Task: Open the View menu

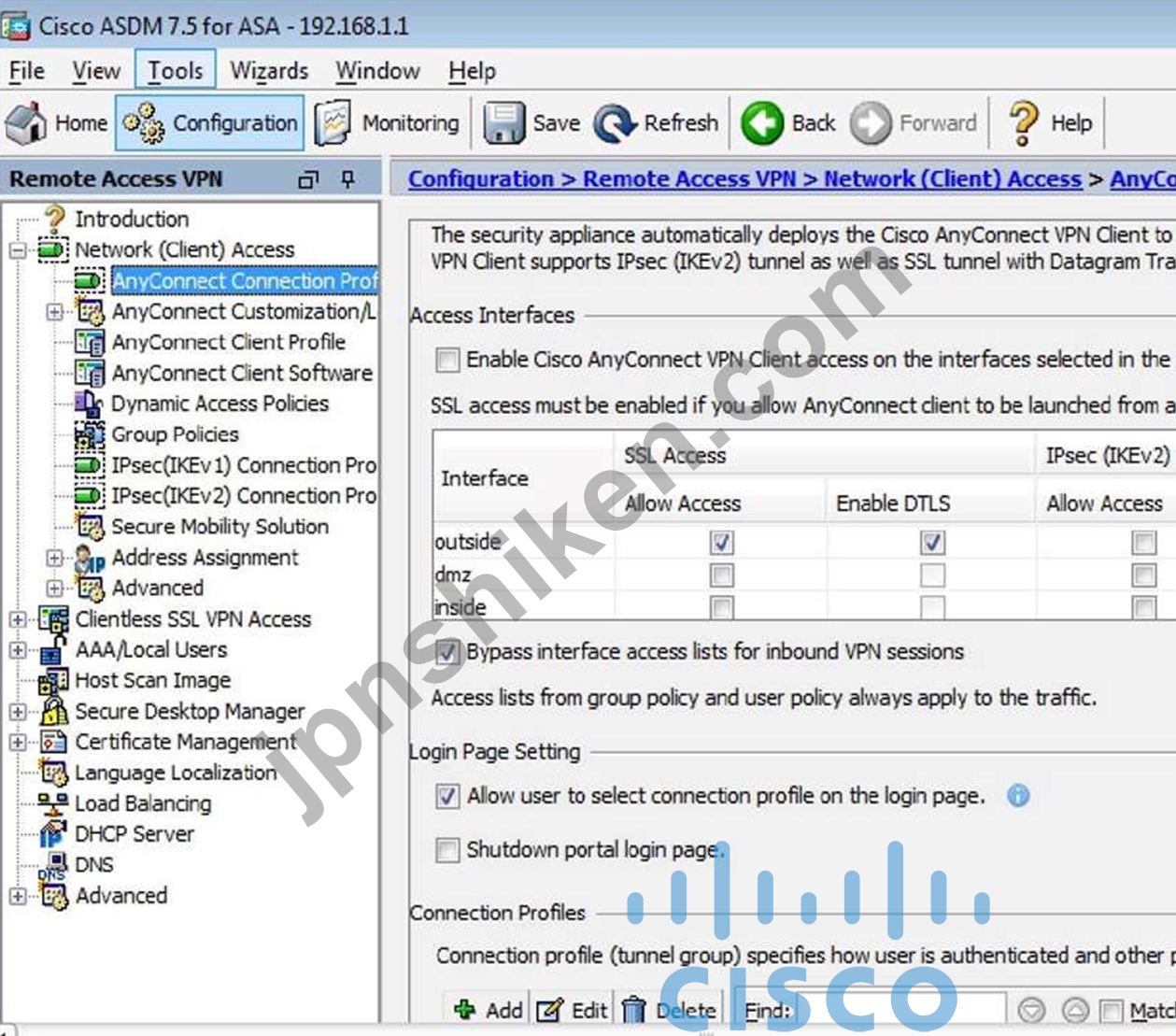Action: point(96,71)
